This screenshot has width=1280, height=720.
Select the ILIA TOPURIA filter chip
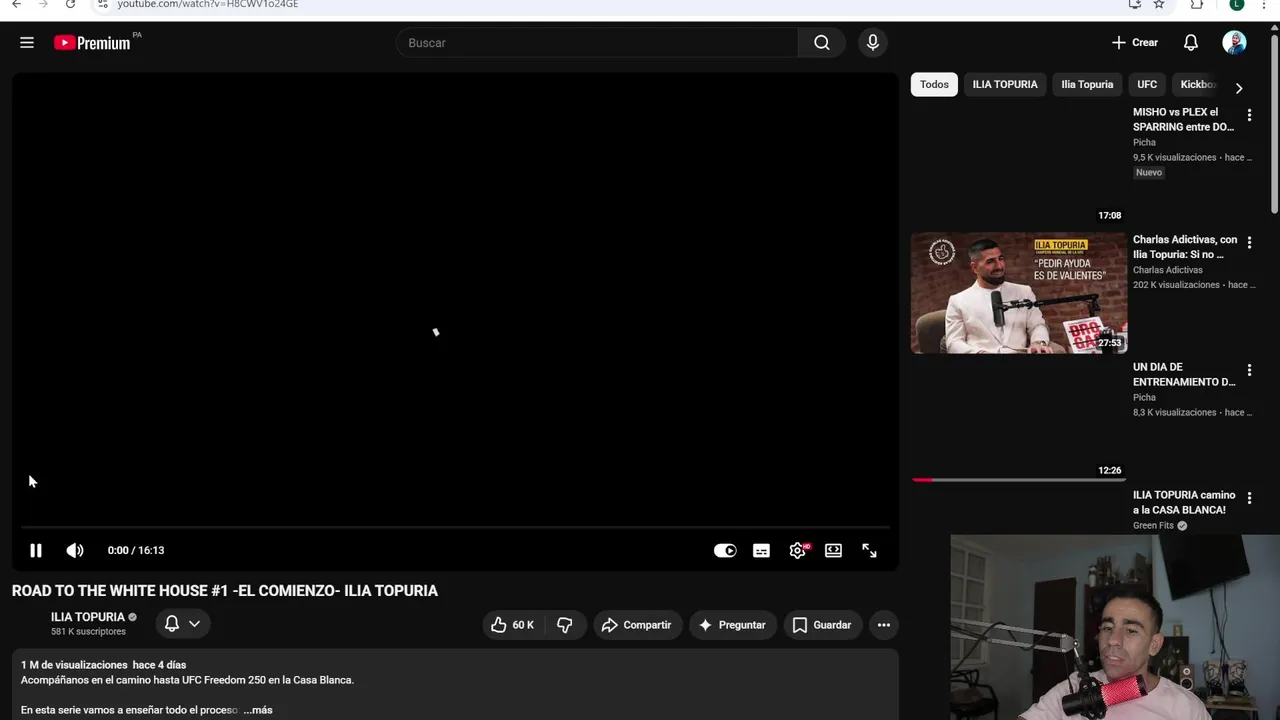tap(1005, 84)
